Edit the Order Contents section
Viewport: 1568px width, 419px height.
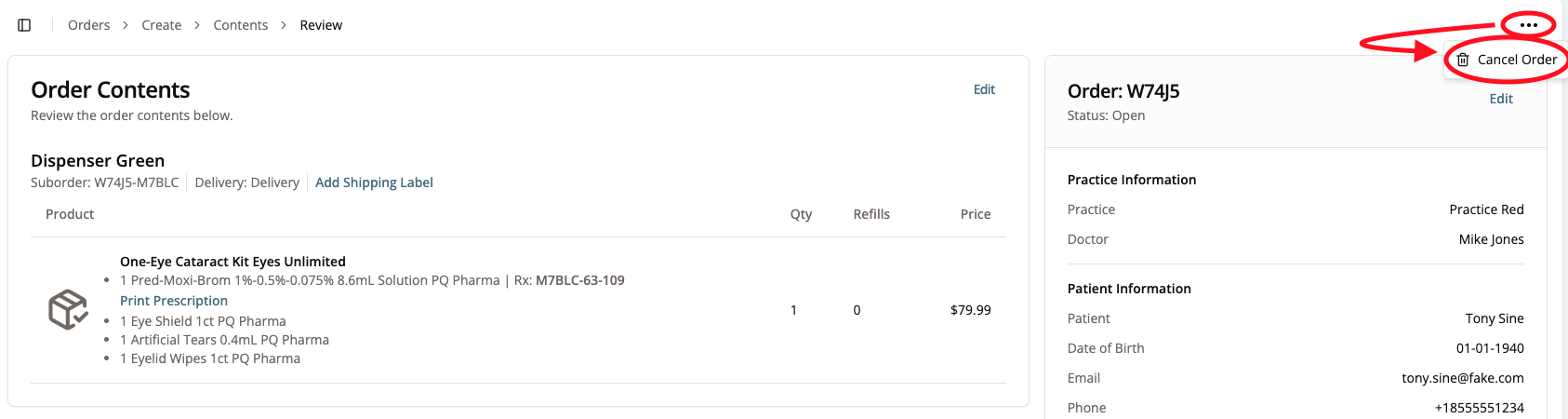pos(984,89)
